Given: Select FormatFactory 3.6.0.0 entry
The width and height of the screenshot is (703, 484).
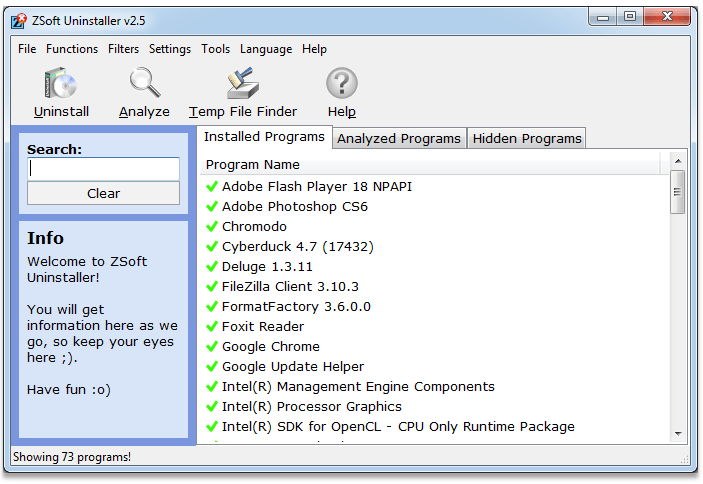Looking at the screenshot, I should tap(296, 307).
